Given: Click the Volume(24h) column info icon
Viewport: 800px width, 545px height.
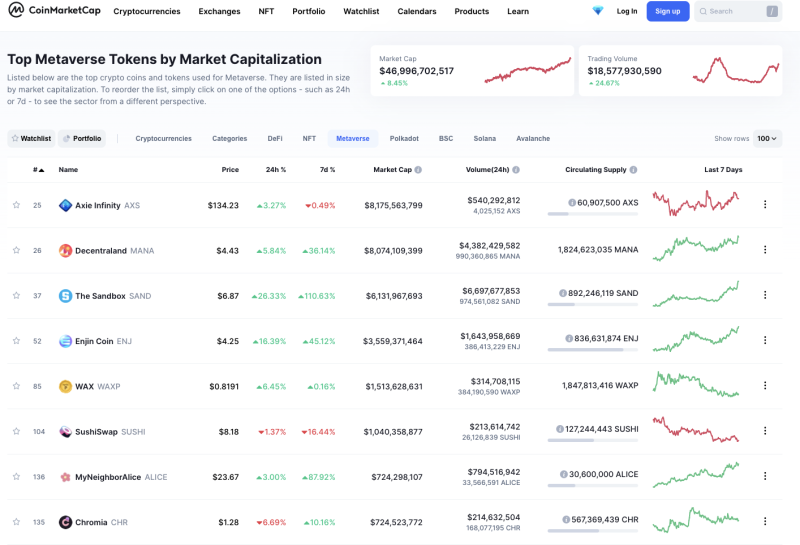Looking at the screenshot, I should coord(516,169).
